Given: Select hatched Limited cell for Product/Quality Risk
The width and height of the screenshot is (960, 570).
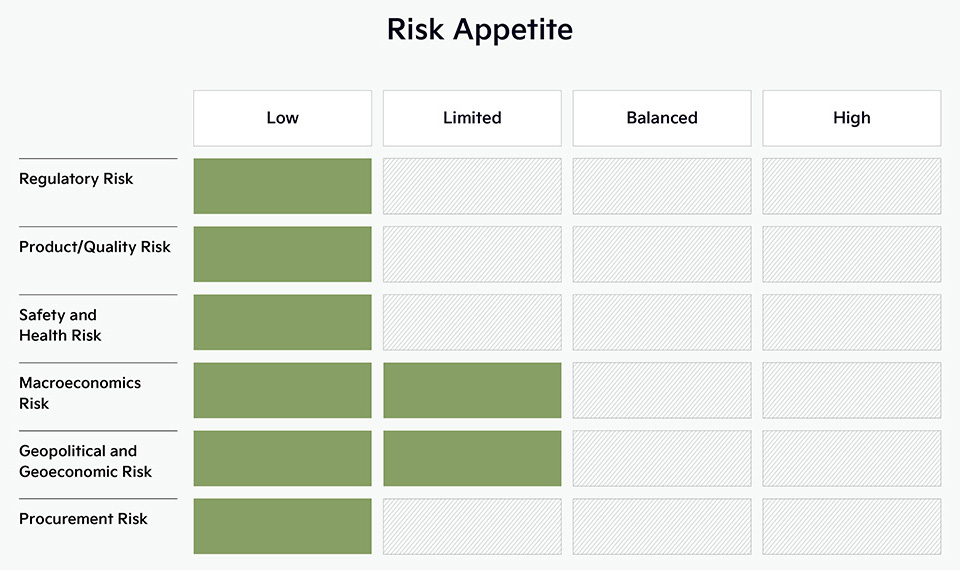Looking at the screenshot, I should 472,254.
